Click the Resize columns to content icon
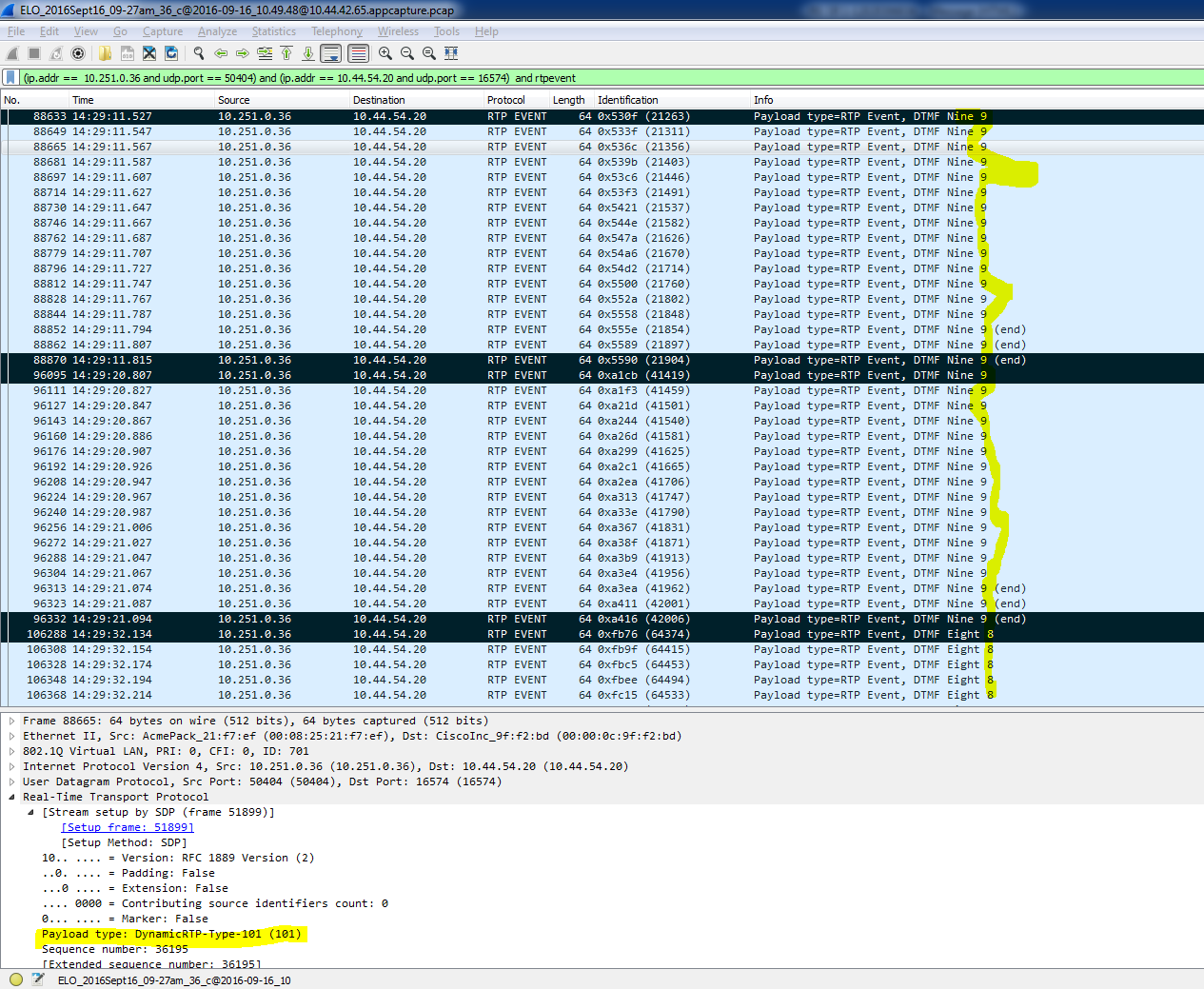The image size is (1204, 989). click(x=451, y=53)
